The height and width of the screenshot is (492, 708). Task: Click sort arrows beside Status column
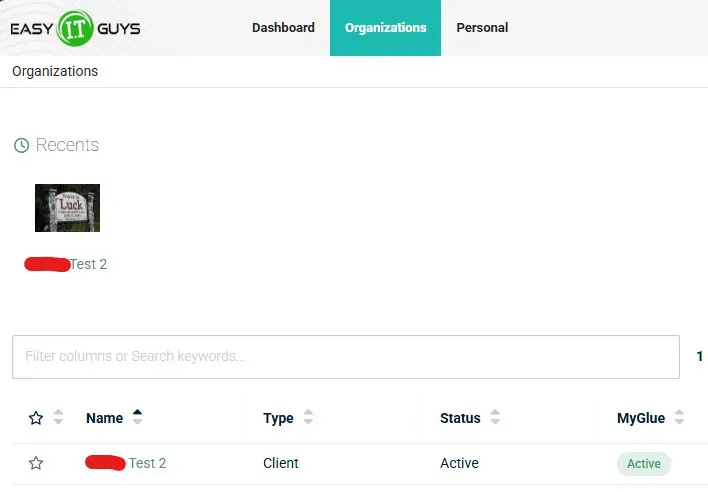(495, 417)
